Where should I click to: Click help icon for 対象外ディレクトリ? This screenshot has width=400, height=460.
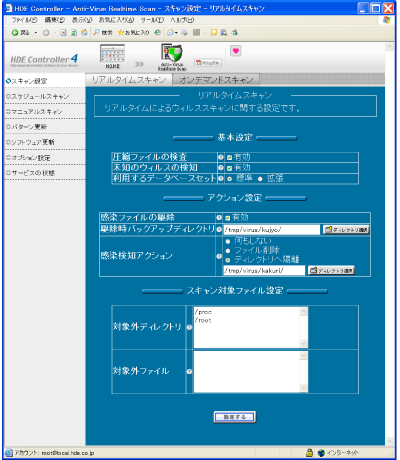click(x=189, y=327)
